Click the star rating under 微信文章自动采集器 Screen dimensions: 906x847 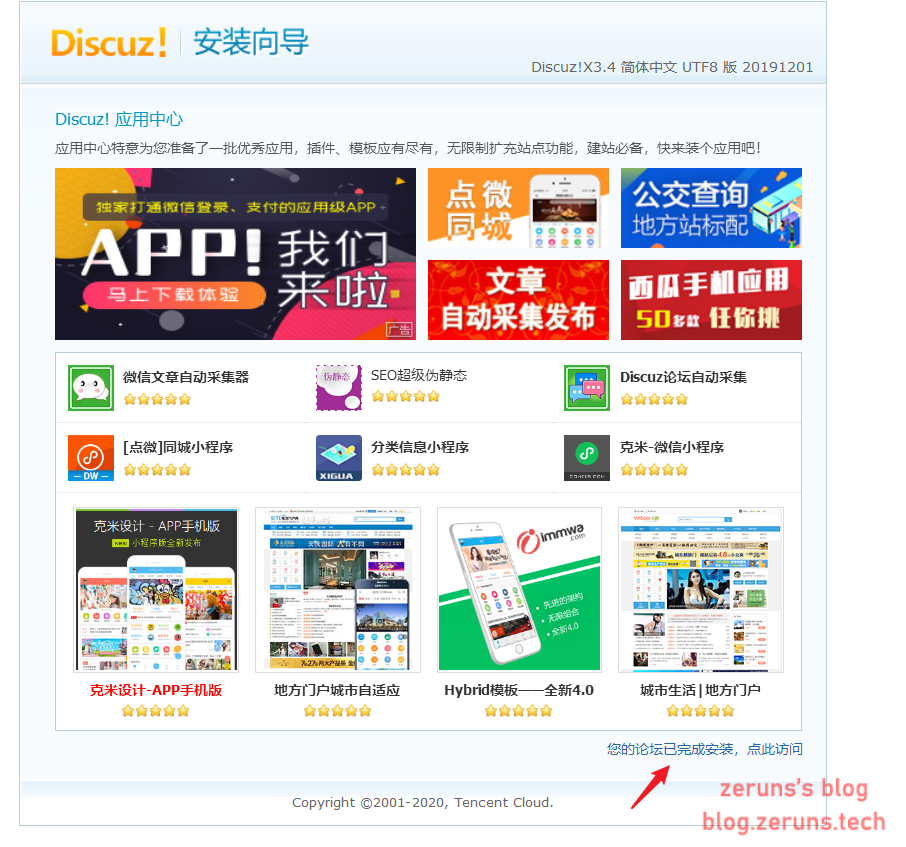coord(157,399)
